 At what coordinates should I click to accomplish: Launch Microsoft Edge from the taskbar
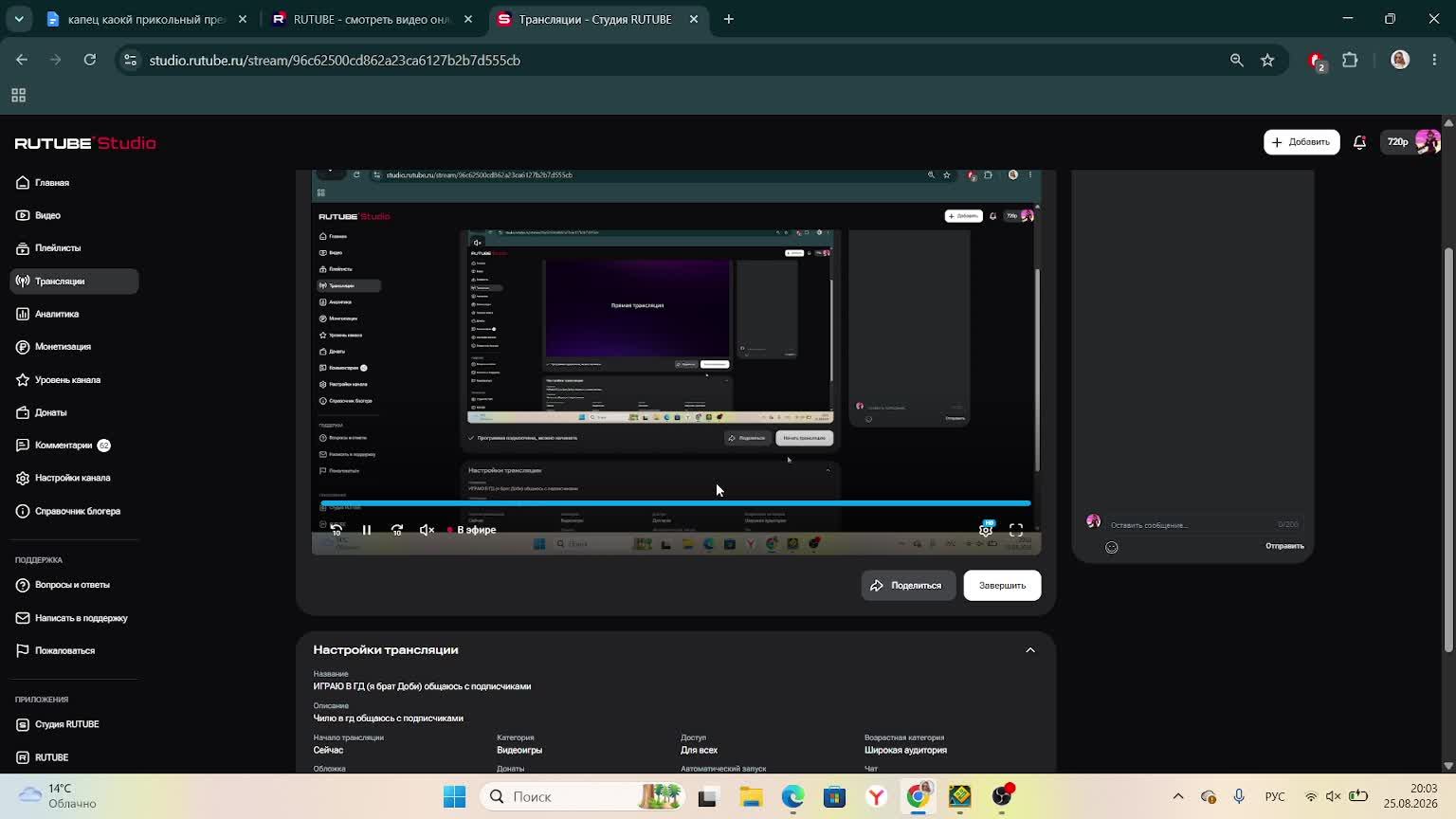click(793, 797)
